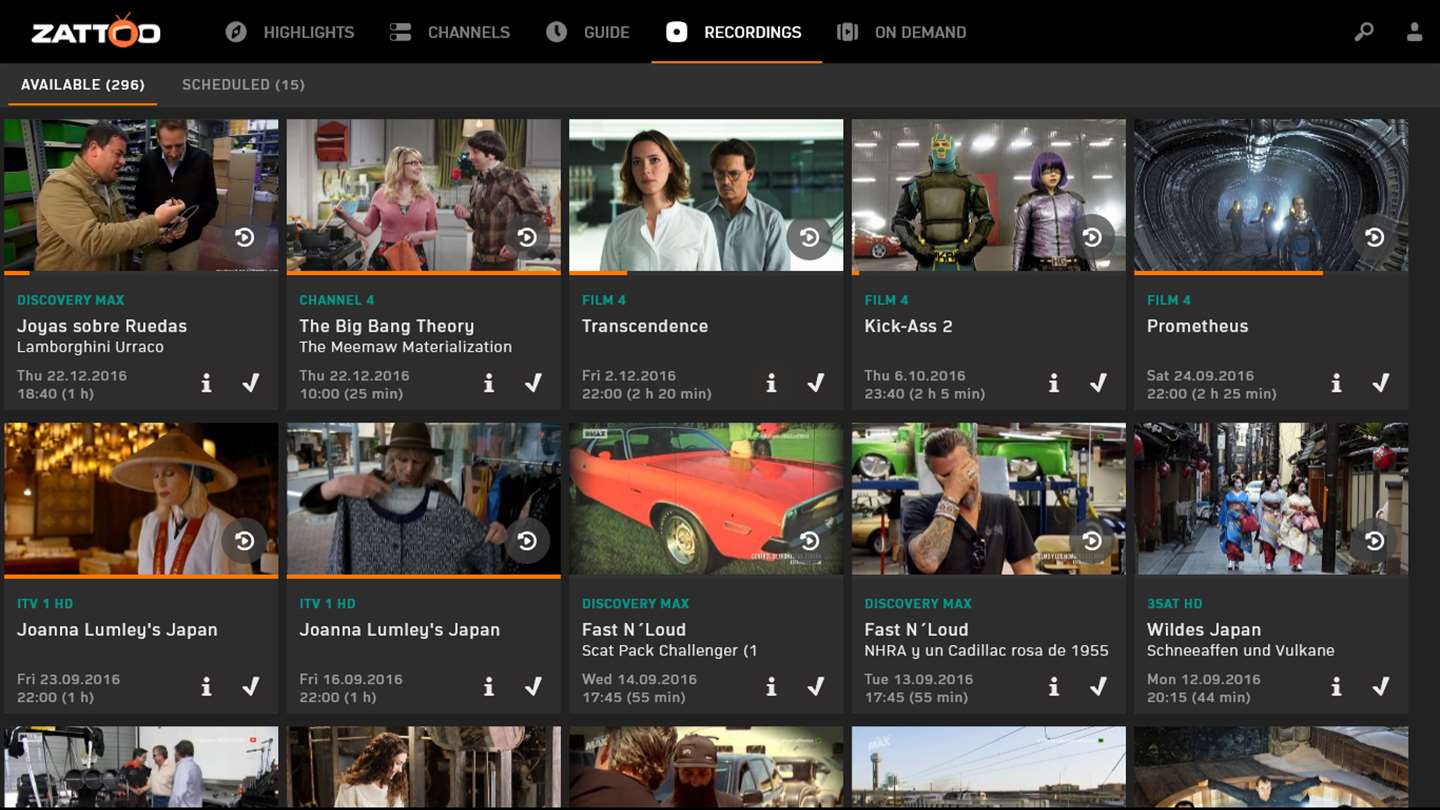Image resolution: width=1440 pixels, height=810 pixels.
Task: Play the red Challenger Fast N'Loud thumbnail
Action: (706, 499)
